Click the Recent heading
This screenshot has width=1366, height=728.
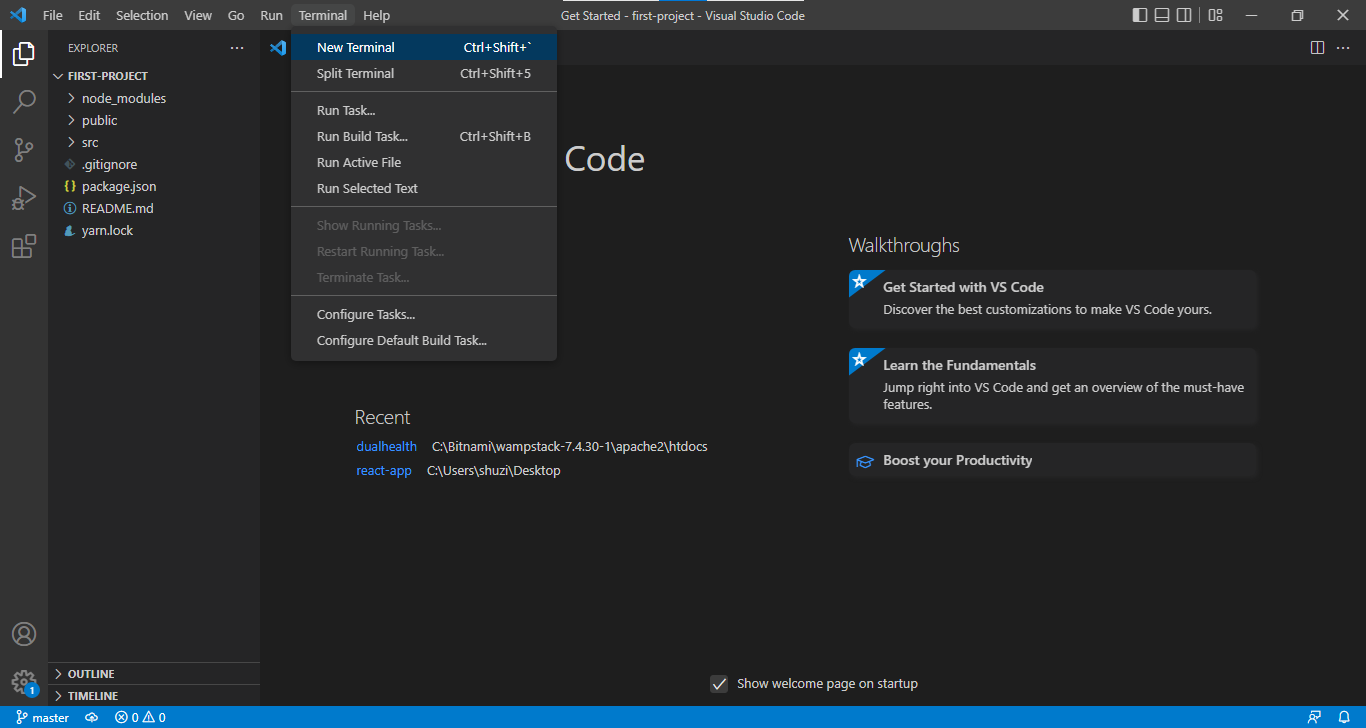[382, 417]
